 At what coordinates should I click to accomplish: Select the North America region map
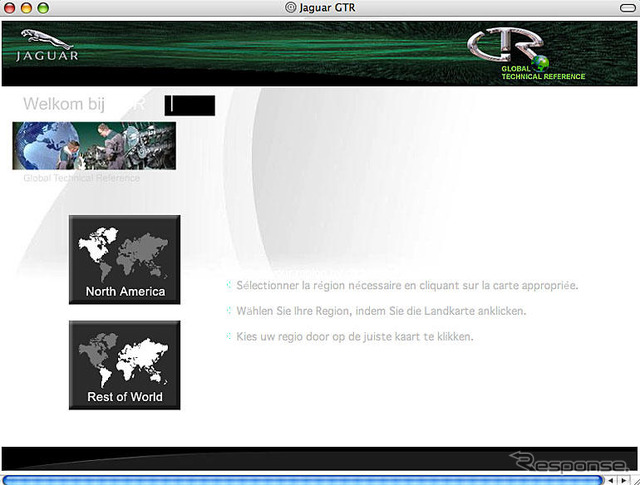[124, 260]
